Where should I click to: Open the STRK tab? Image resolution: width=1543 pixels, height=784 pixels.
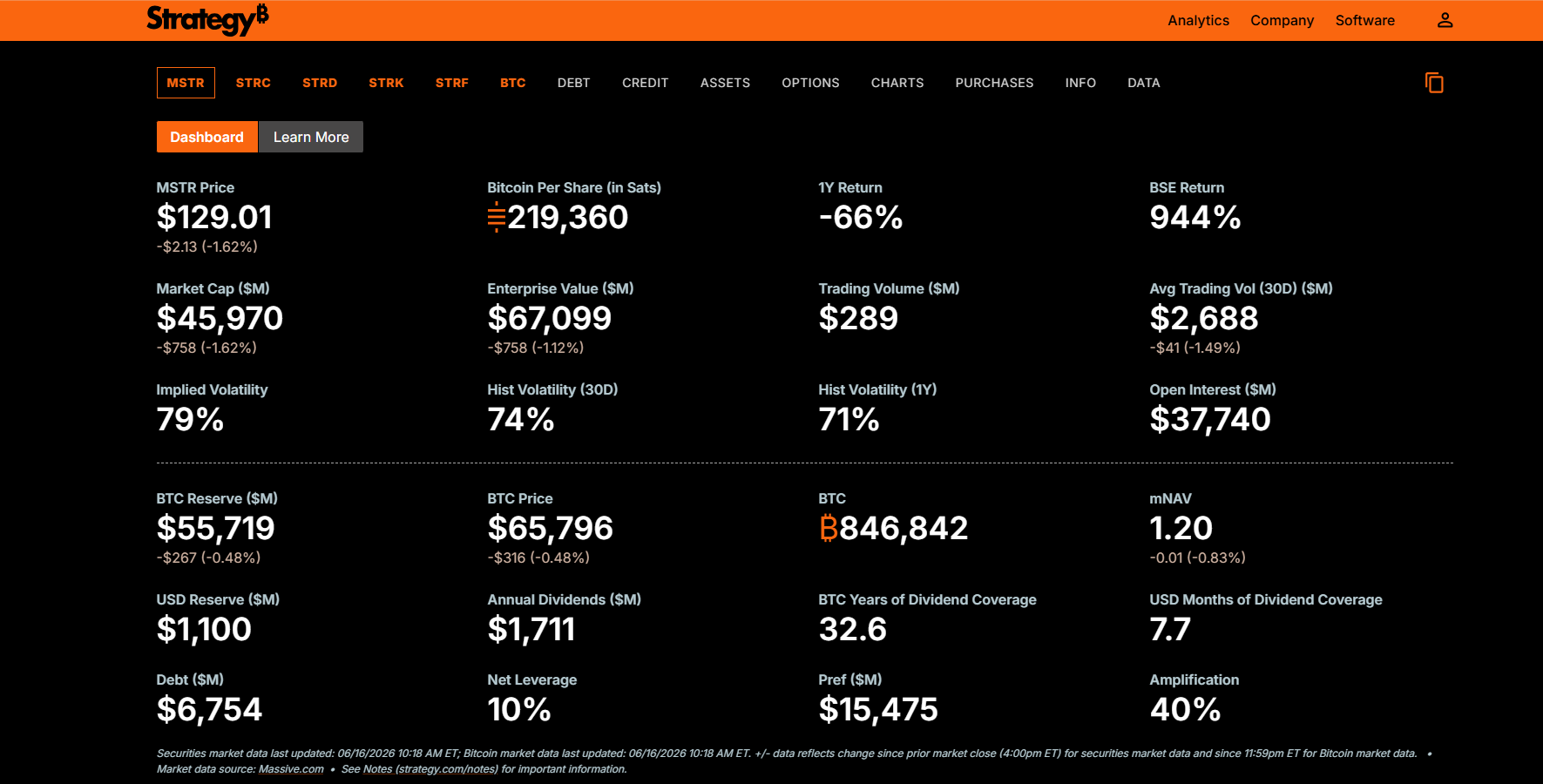coord(386,83)
